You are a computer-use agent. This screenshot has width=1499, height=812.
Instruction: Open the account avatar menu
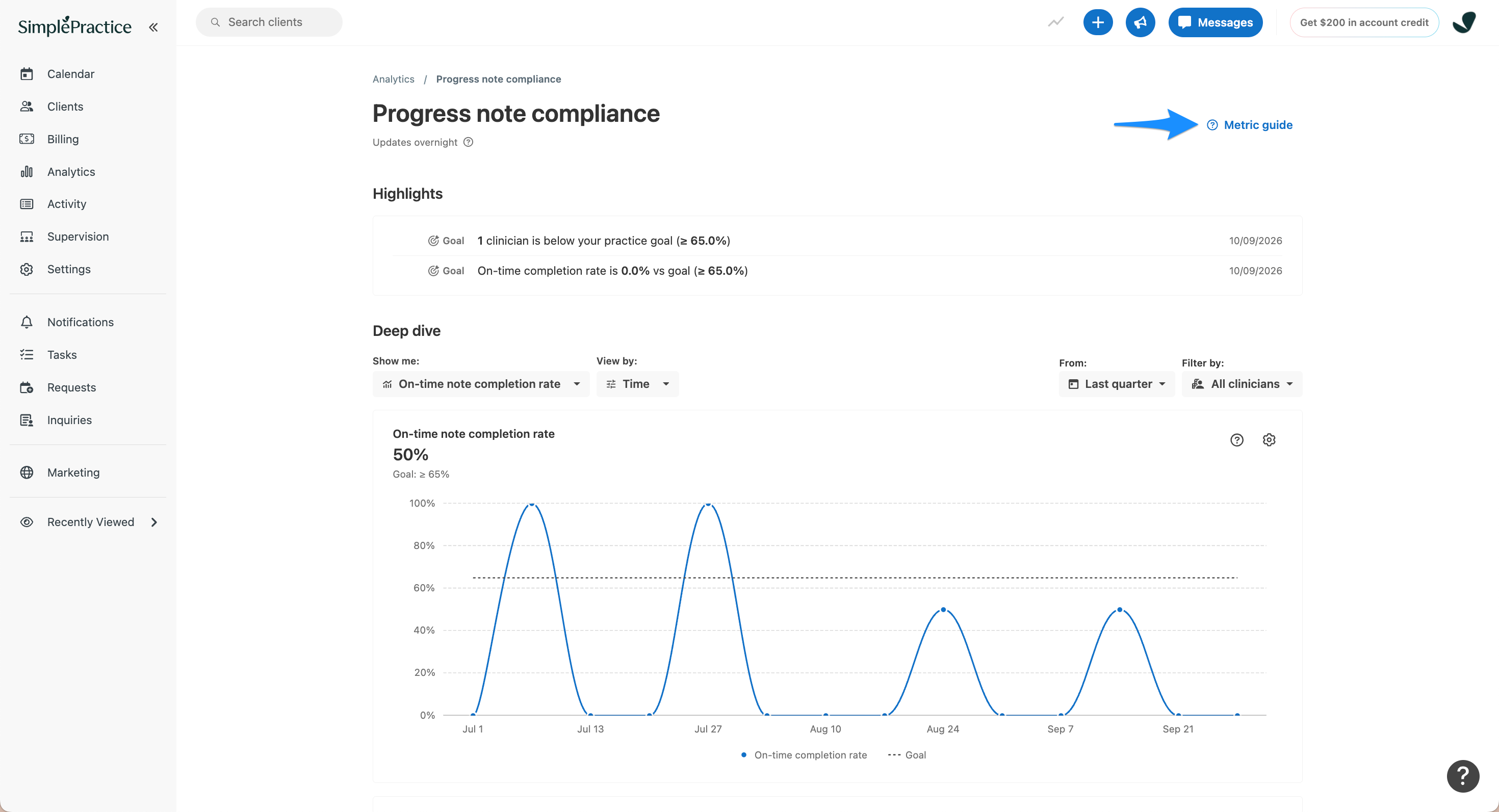(x=1464, y=22)
